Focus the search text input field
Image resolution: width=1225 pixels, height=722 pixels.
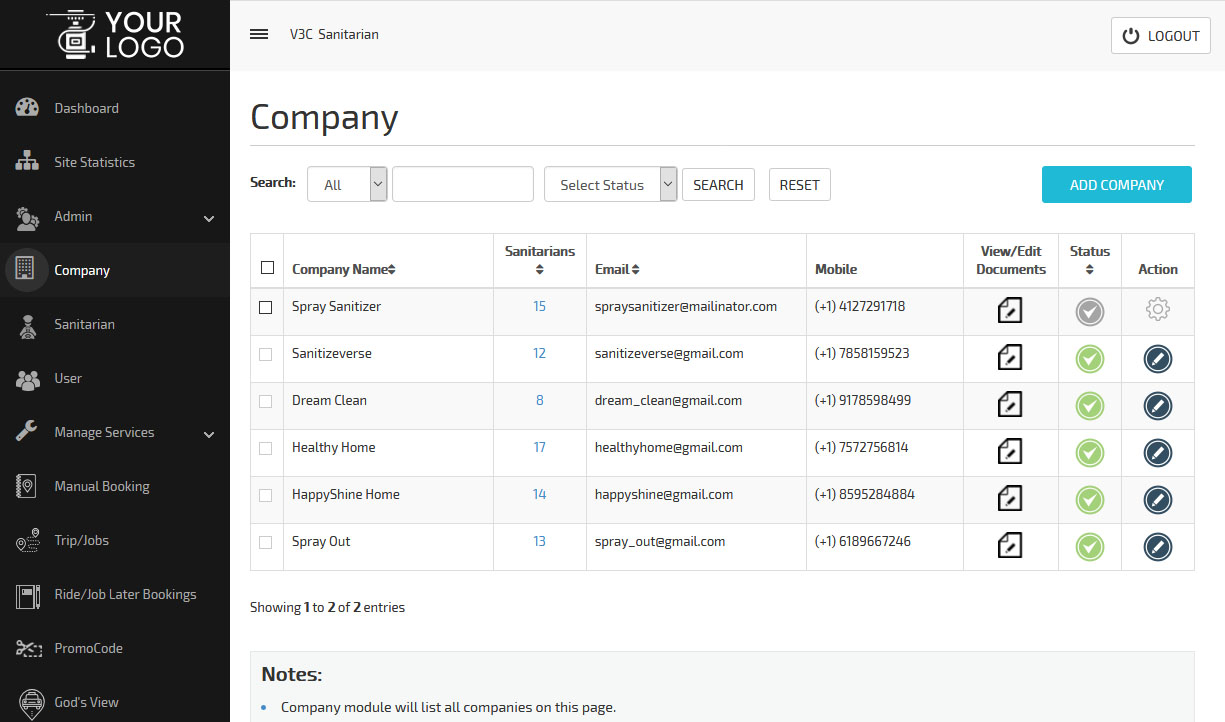(463, 184)
